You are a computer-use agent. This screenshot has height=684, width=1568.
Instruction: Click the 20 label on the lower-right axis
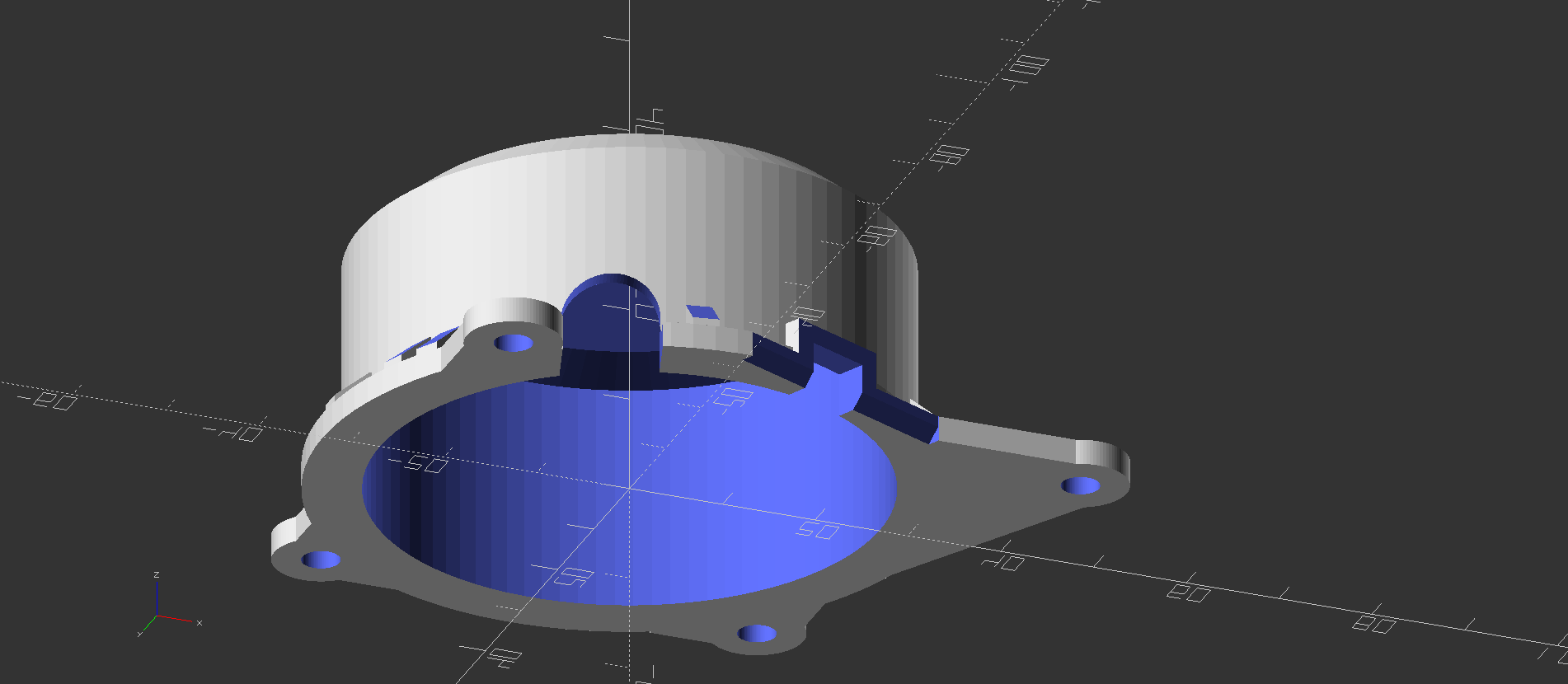1189,591
